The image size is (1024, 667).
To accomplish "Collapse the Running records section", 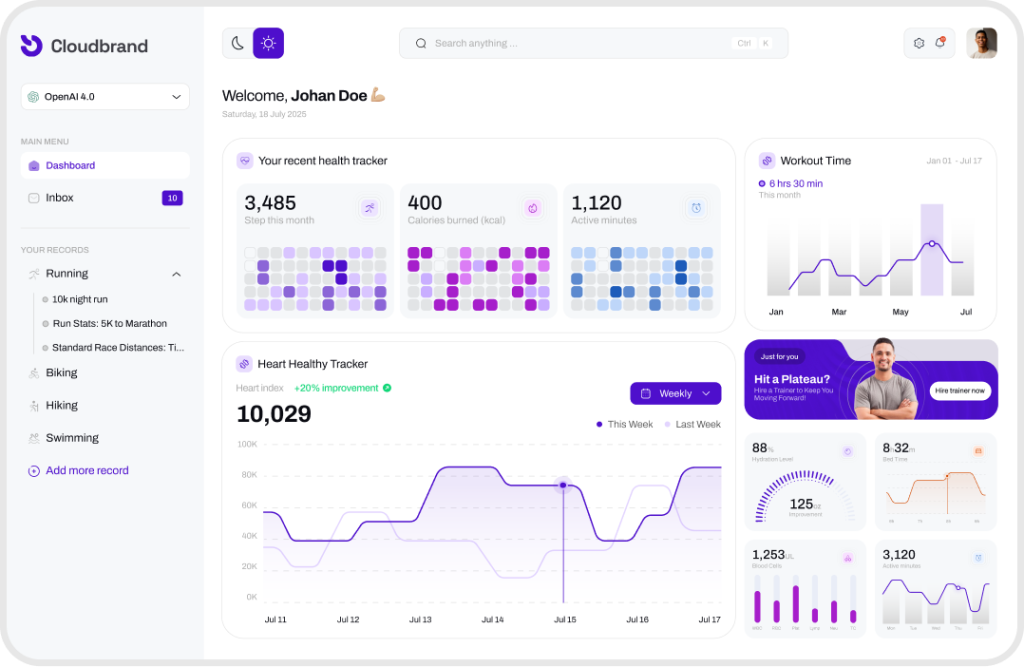I will pos(176,274).
